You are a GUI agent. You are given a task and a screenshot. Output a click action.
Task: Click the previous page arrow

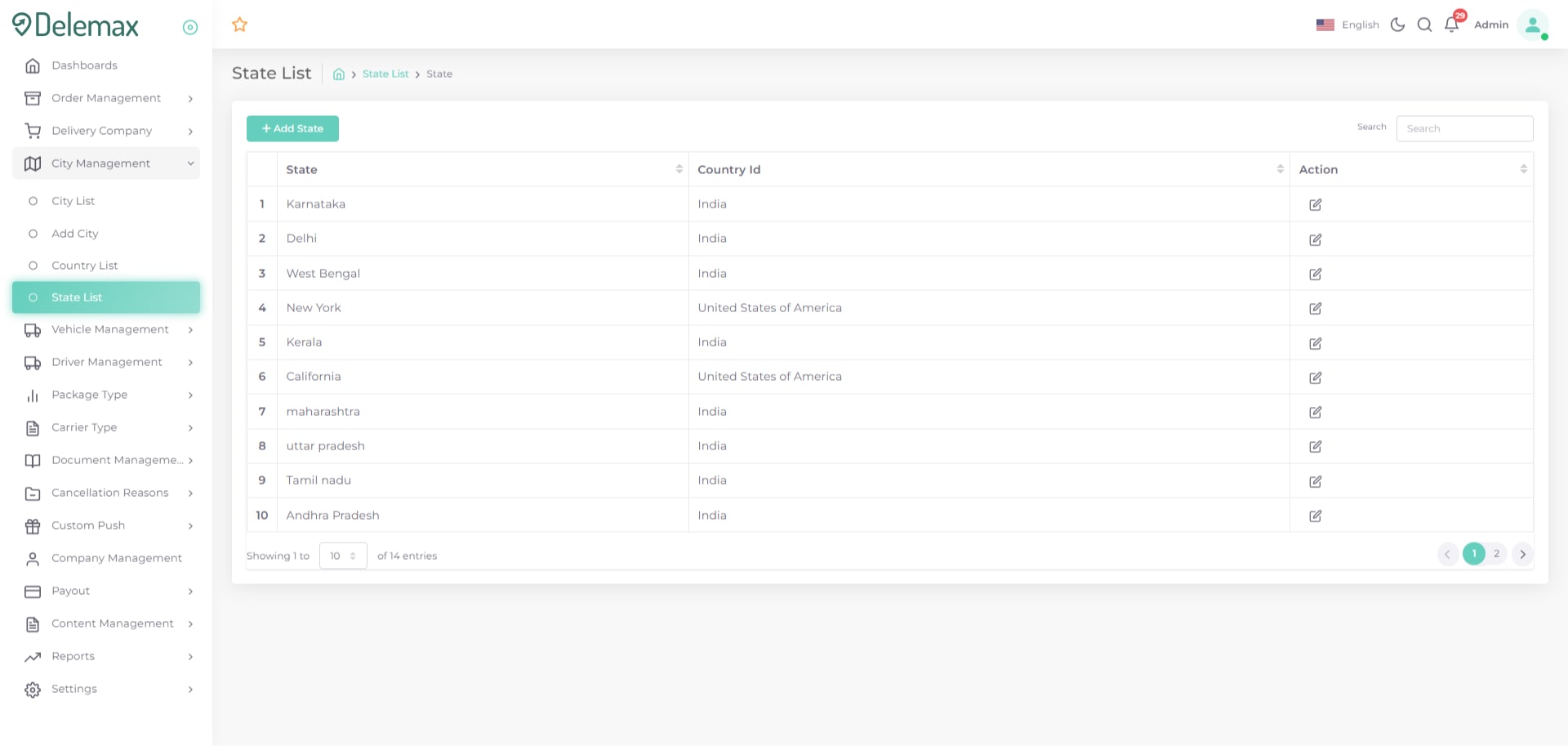(1448, 554)
